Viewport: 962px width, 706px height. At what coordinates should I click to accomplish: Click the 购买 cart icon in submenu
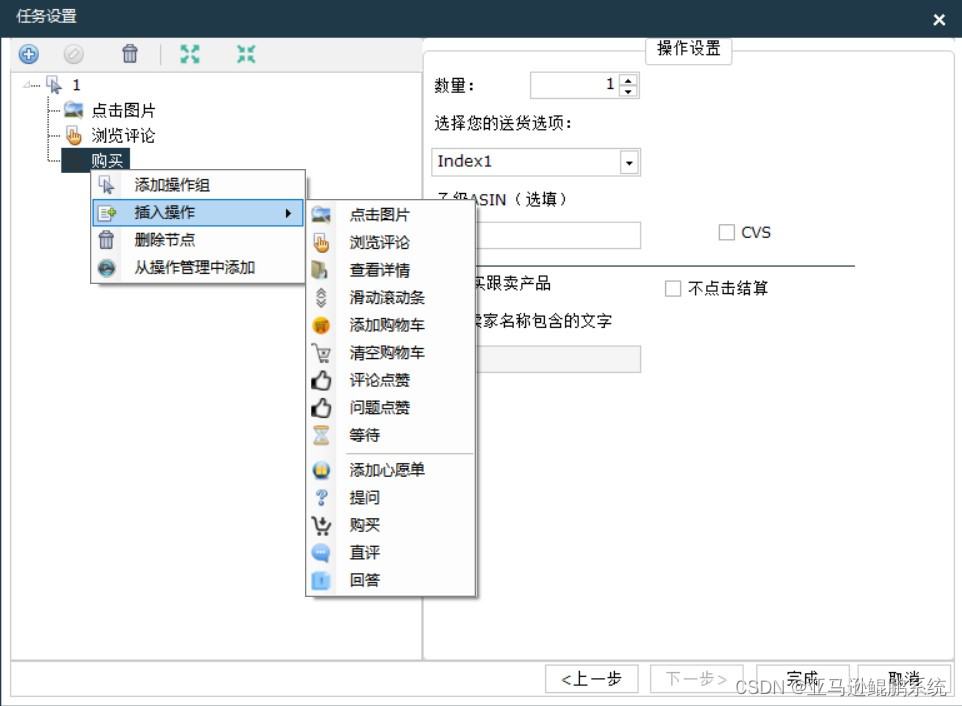pyautogui.click(x=321, y=525)
